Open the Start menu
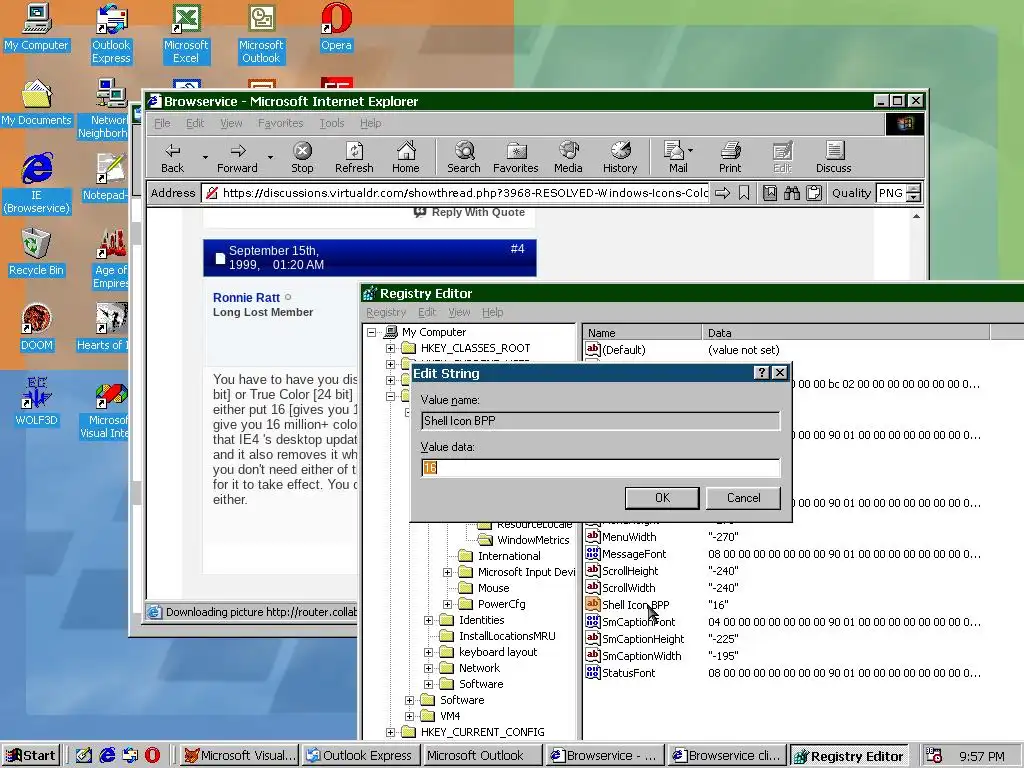This screenshot has width=1024, height=768. 31,756
